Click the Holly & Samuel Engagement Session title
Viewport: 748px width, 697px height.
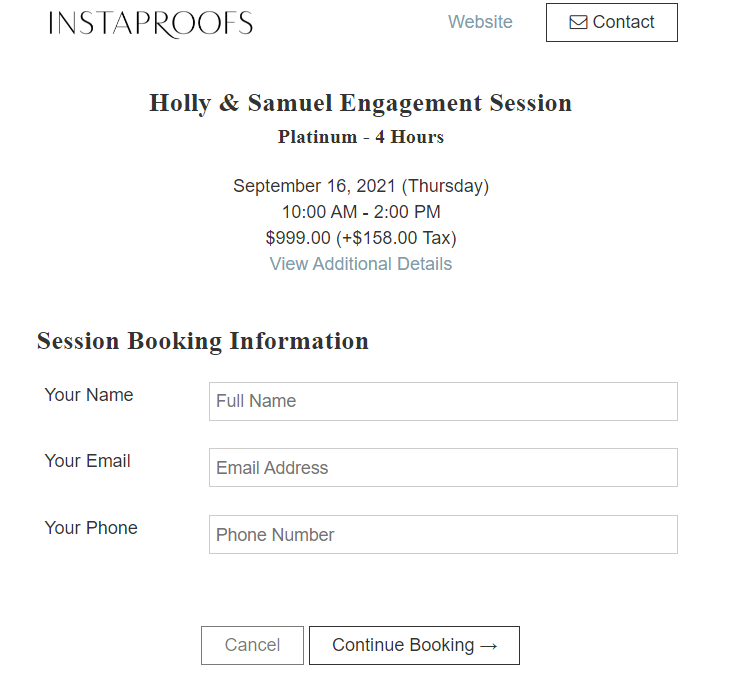click(361, 103)
